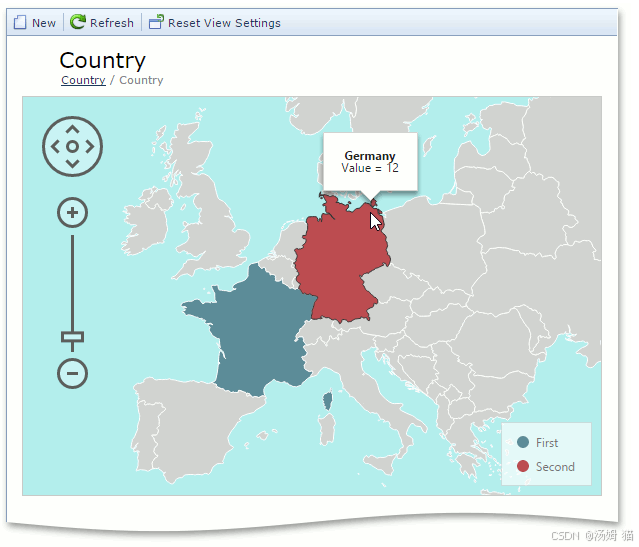This screenshot has height=547, width=639.
Task: Click the gray 'Country' breadcrumb text
Action: [141, 80]
